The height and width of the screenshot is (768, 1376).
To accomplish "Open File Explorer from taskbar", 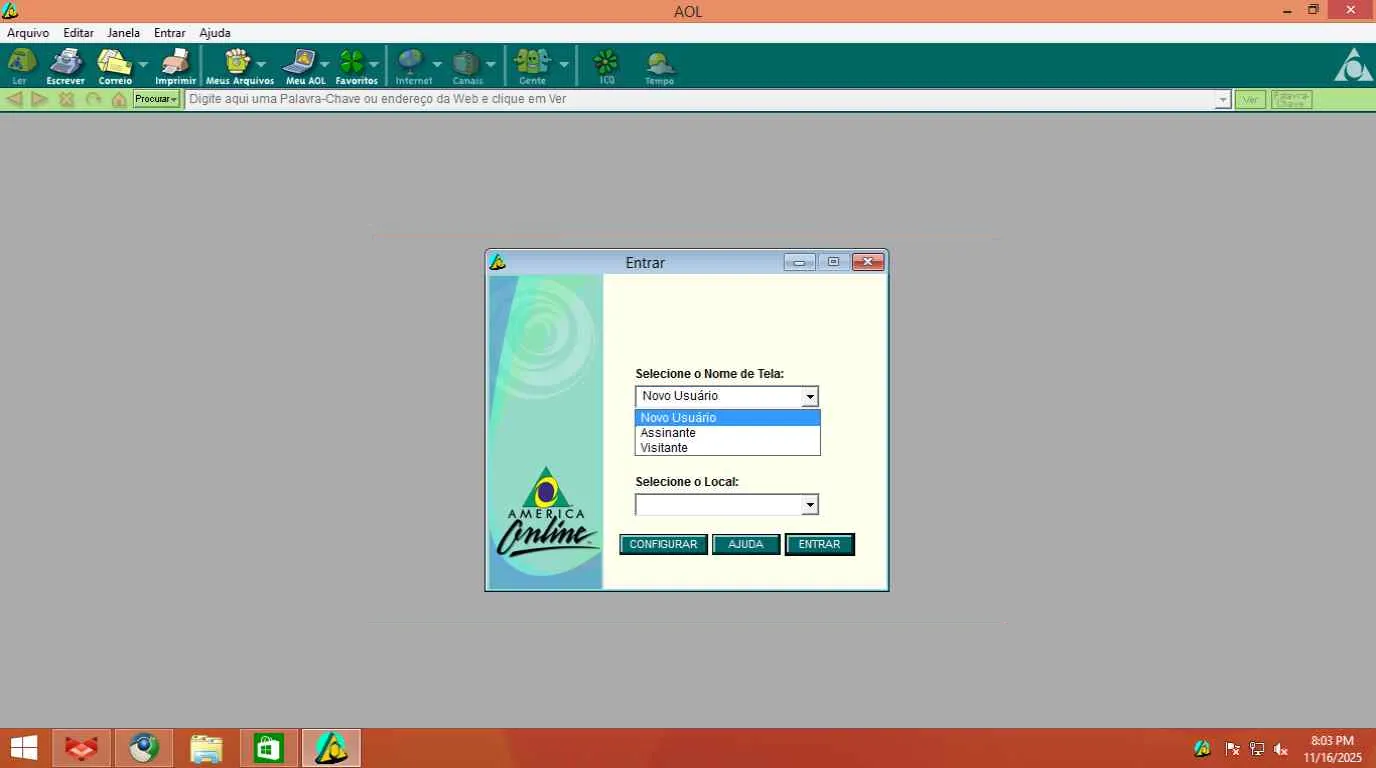I will coord(206,747).
